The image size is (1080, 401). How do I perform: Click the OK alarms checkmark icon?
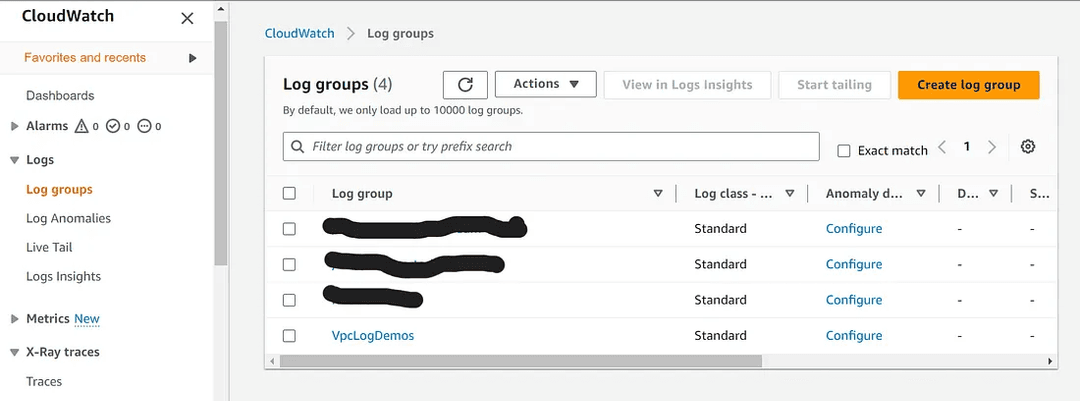113,126
